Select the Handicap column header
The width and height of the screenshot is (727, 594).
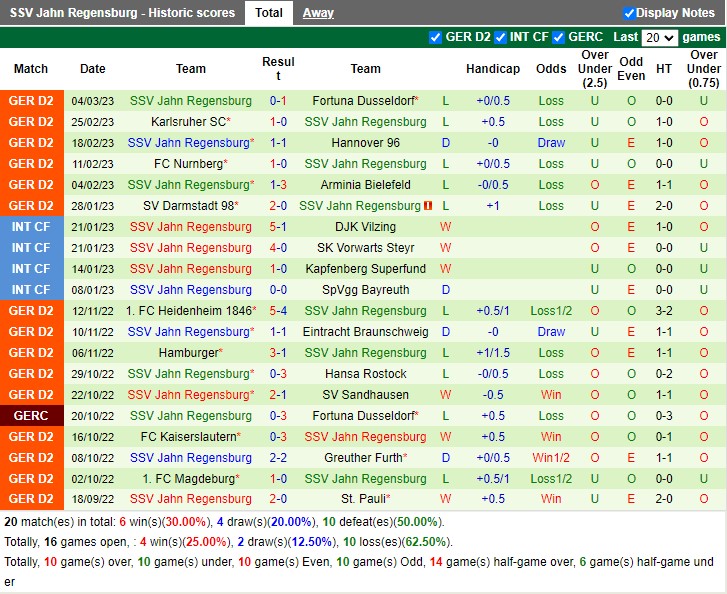pyautogui.click(x=493, y=69)
